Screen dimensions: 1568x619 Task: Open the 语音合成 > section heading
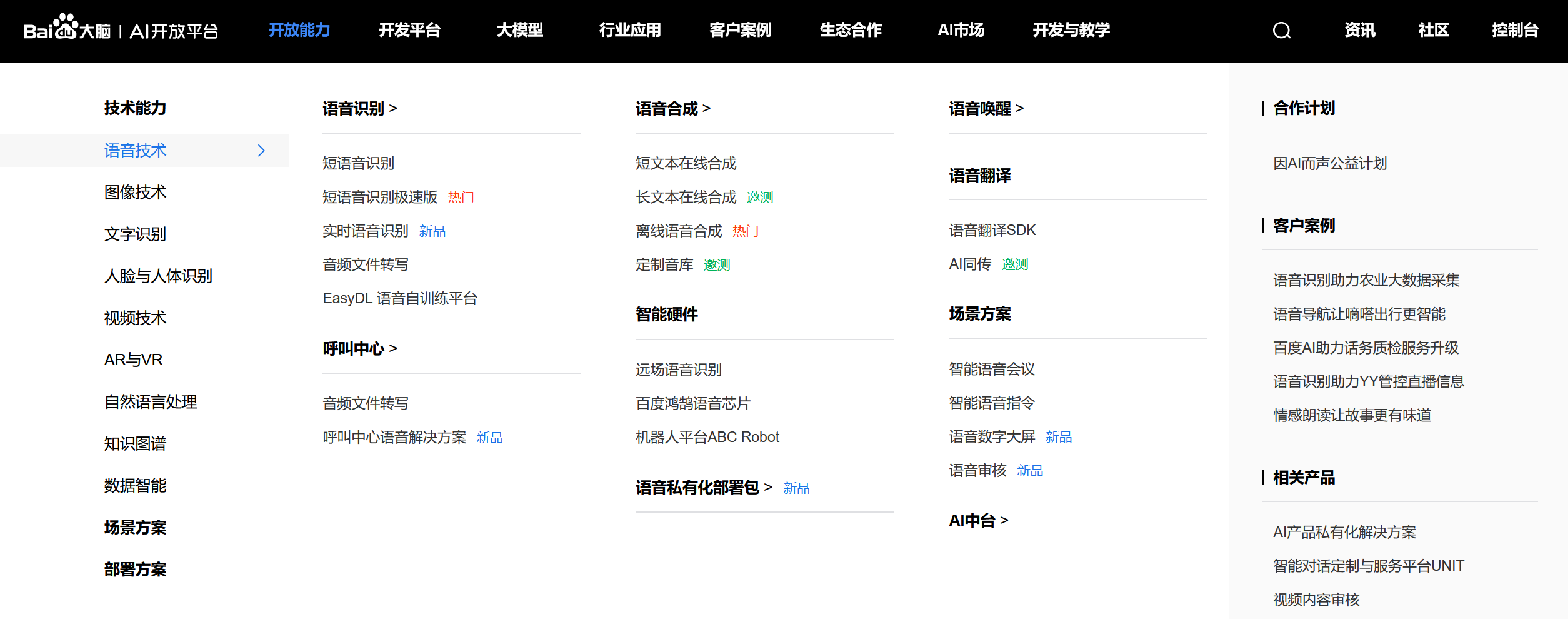(x=673, y=109)
